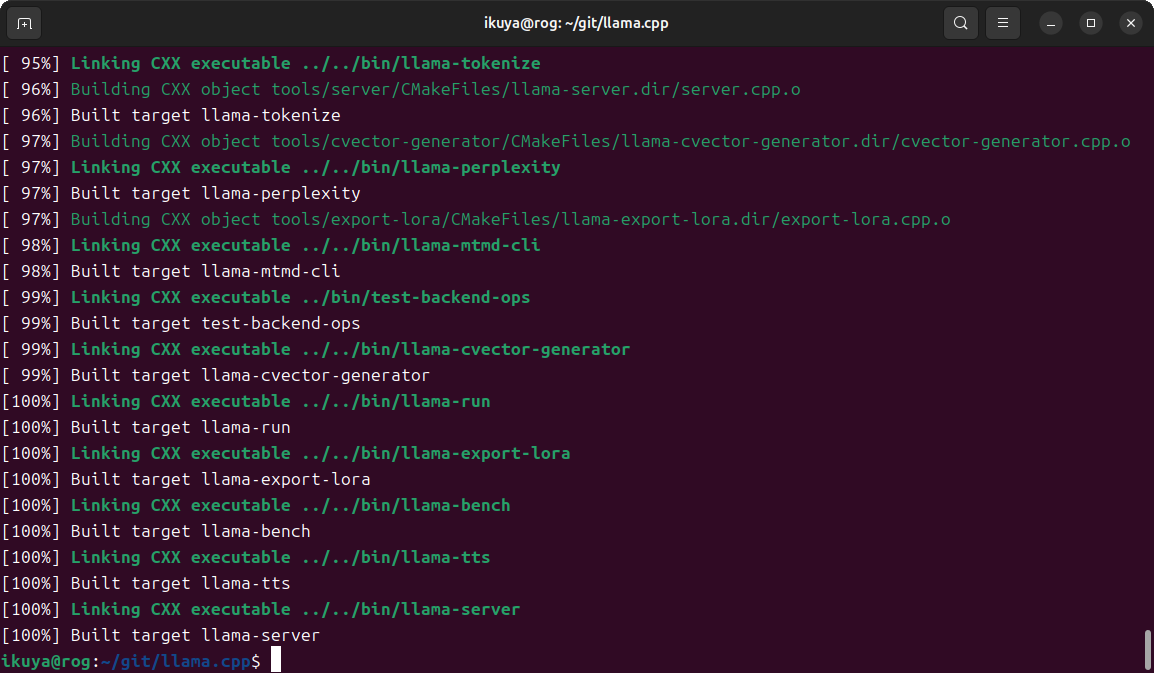Image resolution: width=1154 pixels, height=673 pixels.
Task: Click "Built target llama-cvector-generator" line
Action: tap(250, 376)
